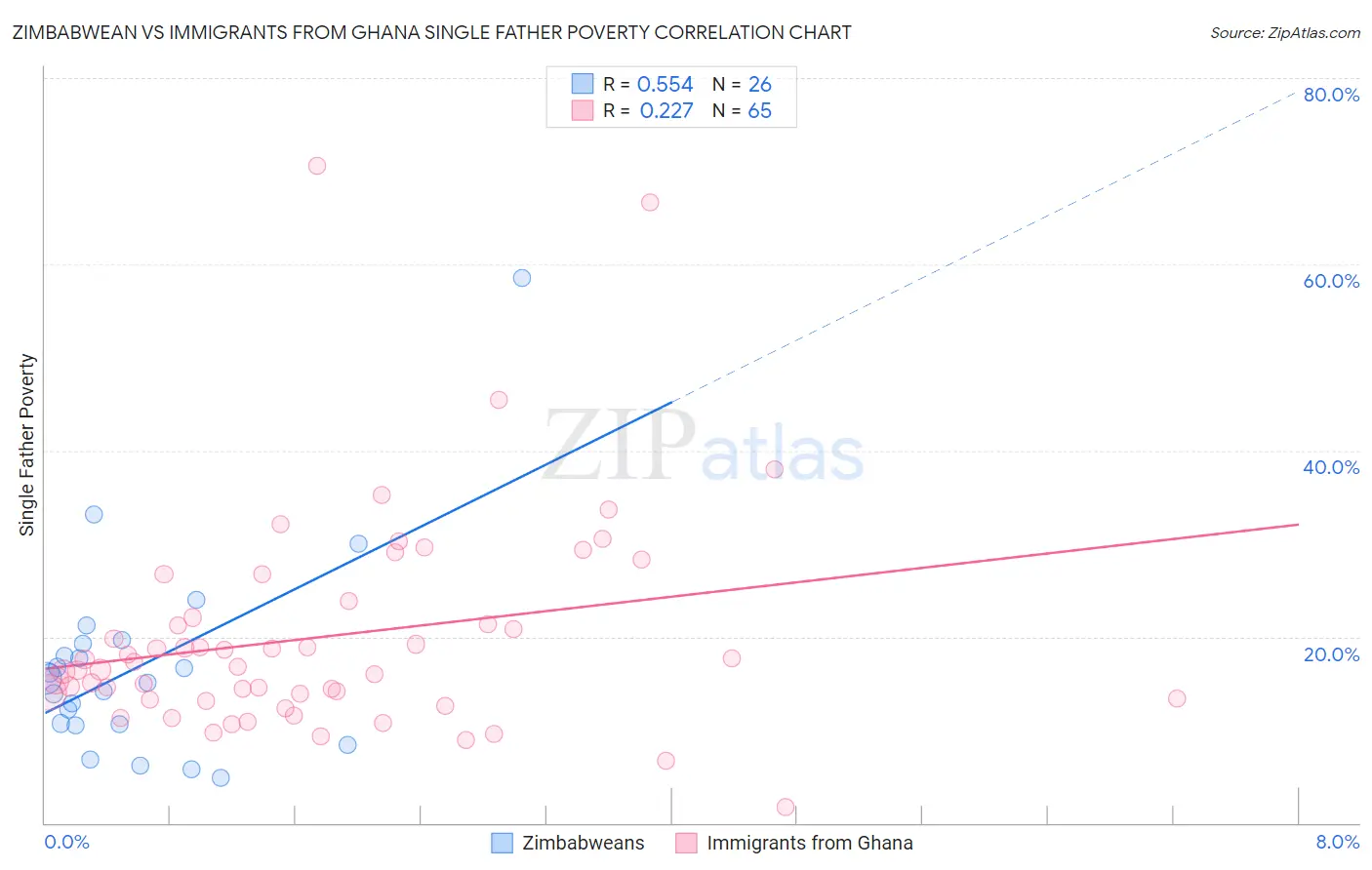Click the 8.0% x-axis label
Viewport: 1372px width, 870px height.
click(1338, 842)
